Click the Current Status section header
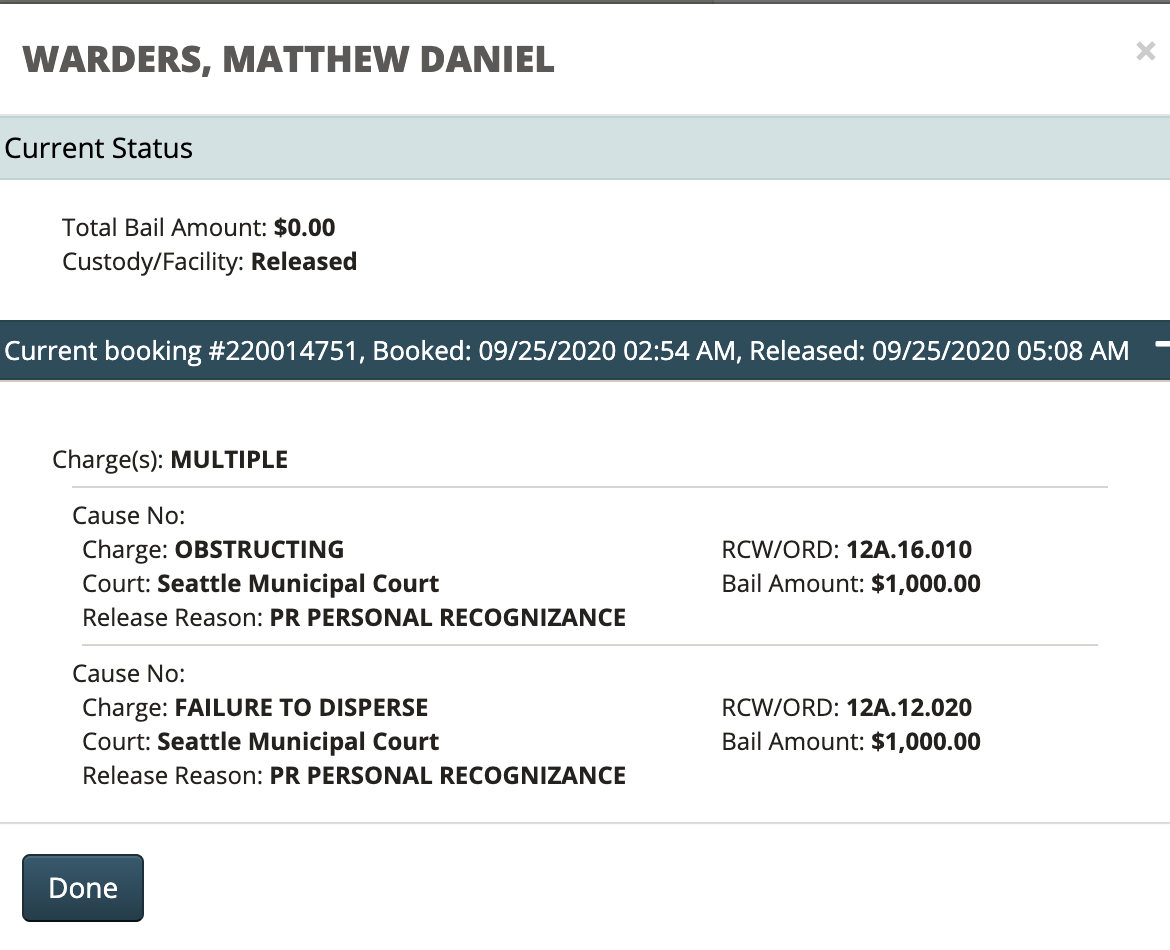 99,149
